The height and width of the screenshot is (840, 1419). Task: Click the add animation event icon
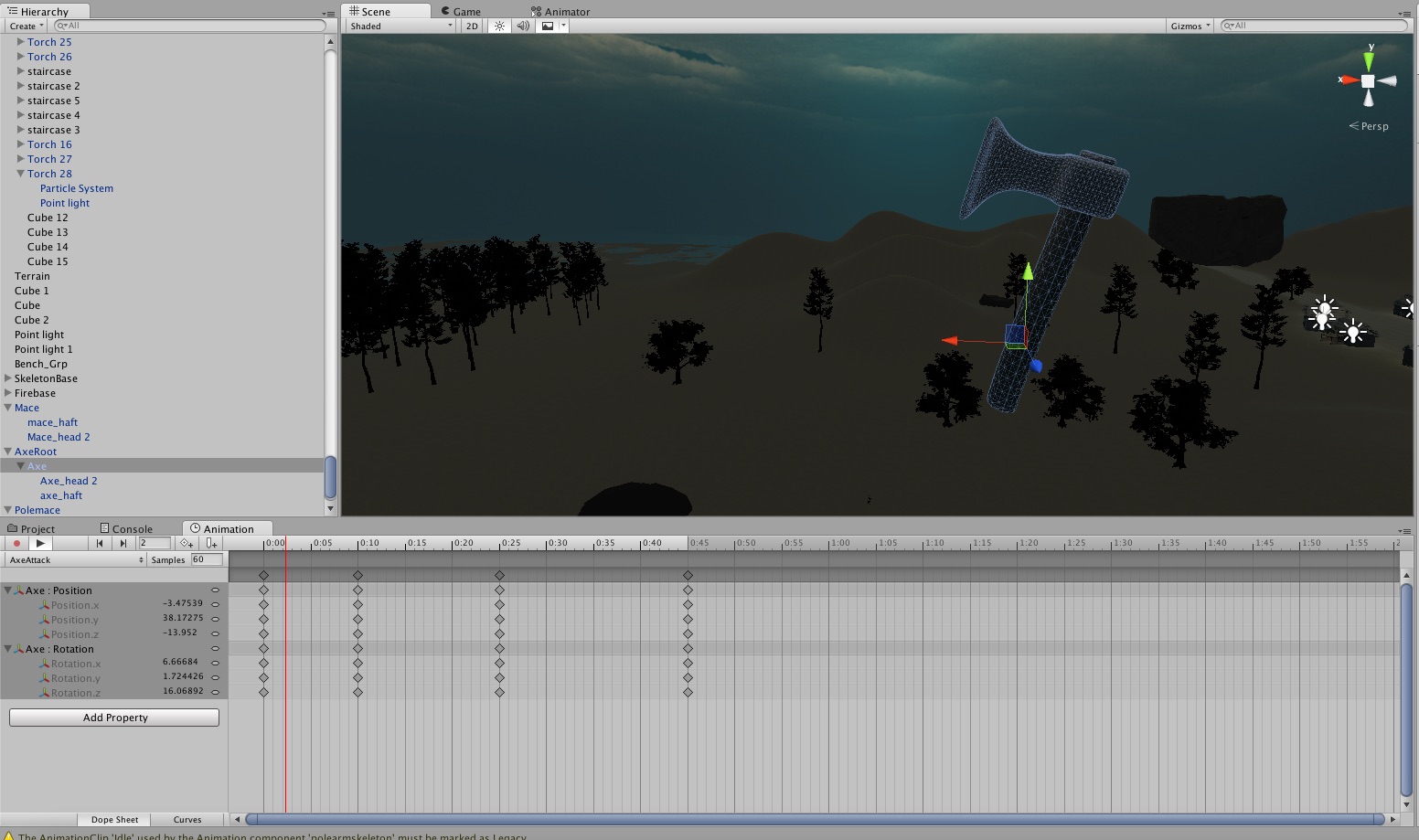211,543
